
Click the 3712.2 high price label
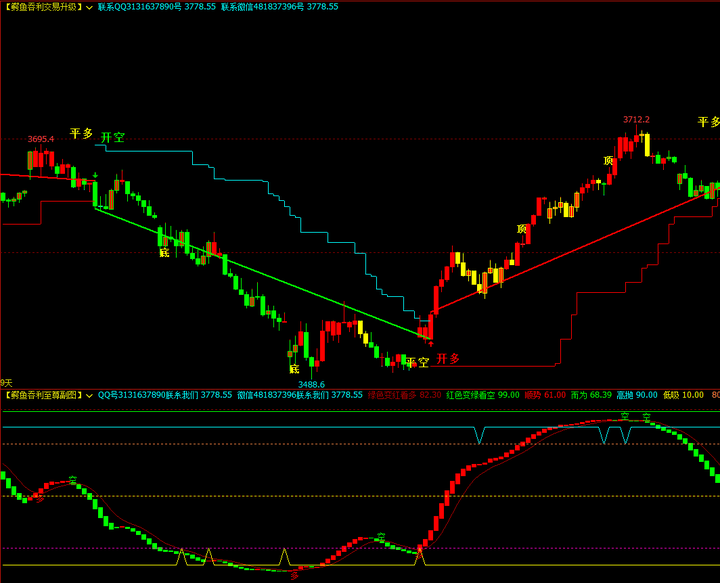pos(636,119)
